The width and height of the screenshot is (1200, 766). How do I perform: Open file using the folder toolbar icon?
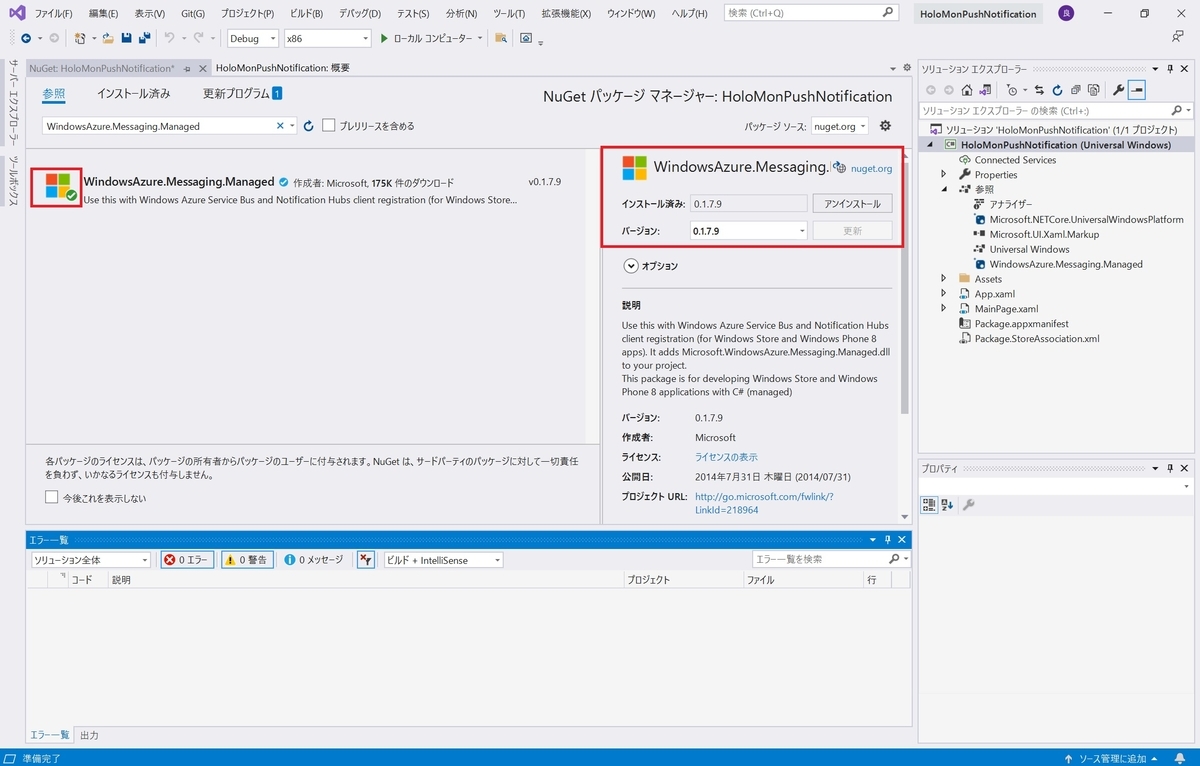click(108, 38)
